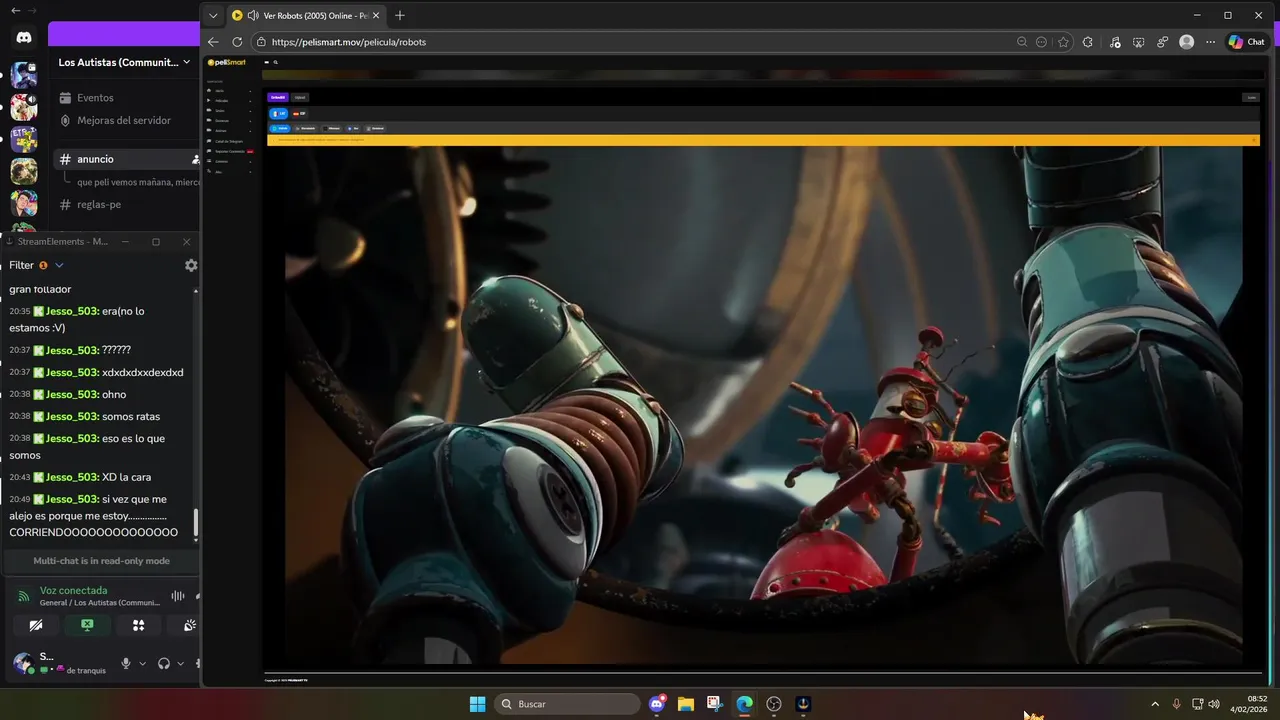Open new tab in Edge
Screen dimensions: 1280x720
coord(400,15)
